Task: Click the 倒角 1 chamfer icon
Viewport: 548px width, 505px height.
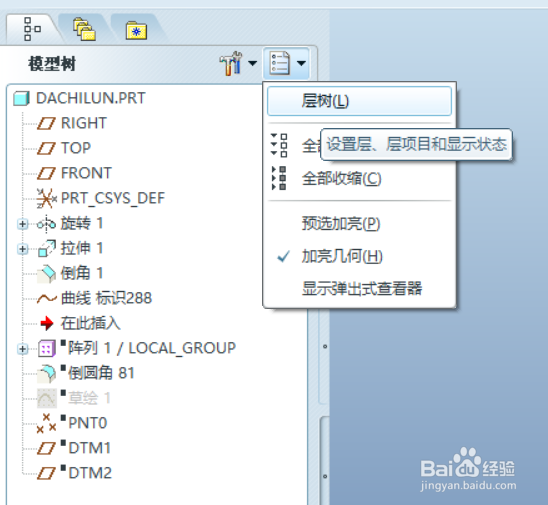Action: (x=46, y=274)
